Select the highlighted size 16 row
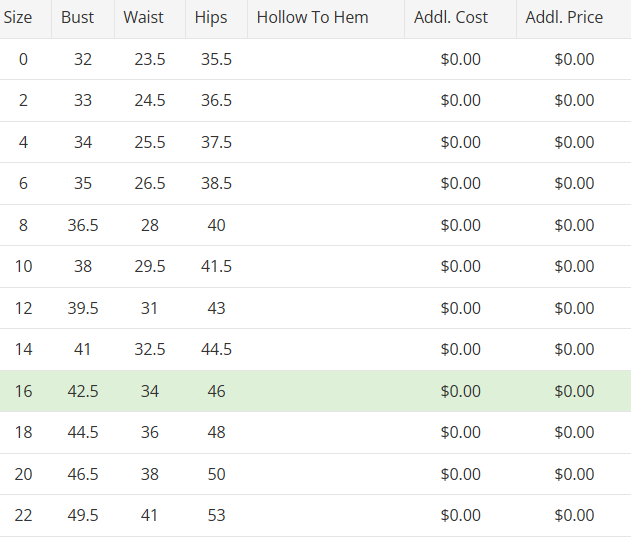Image resolution: width=631 pixels, height=537 pixels. click(315, 391)
